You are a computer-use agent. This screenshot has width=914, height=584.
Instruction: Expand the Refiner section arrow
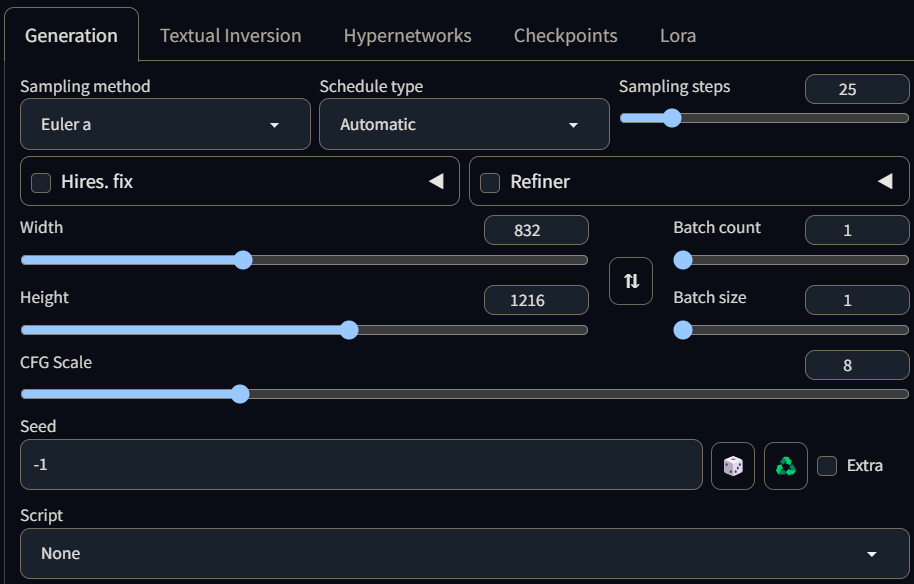(x=885, y=181)
